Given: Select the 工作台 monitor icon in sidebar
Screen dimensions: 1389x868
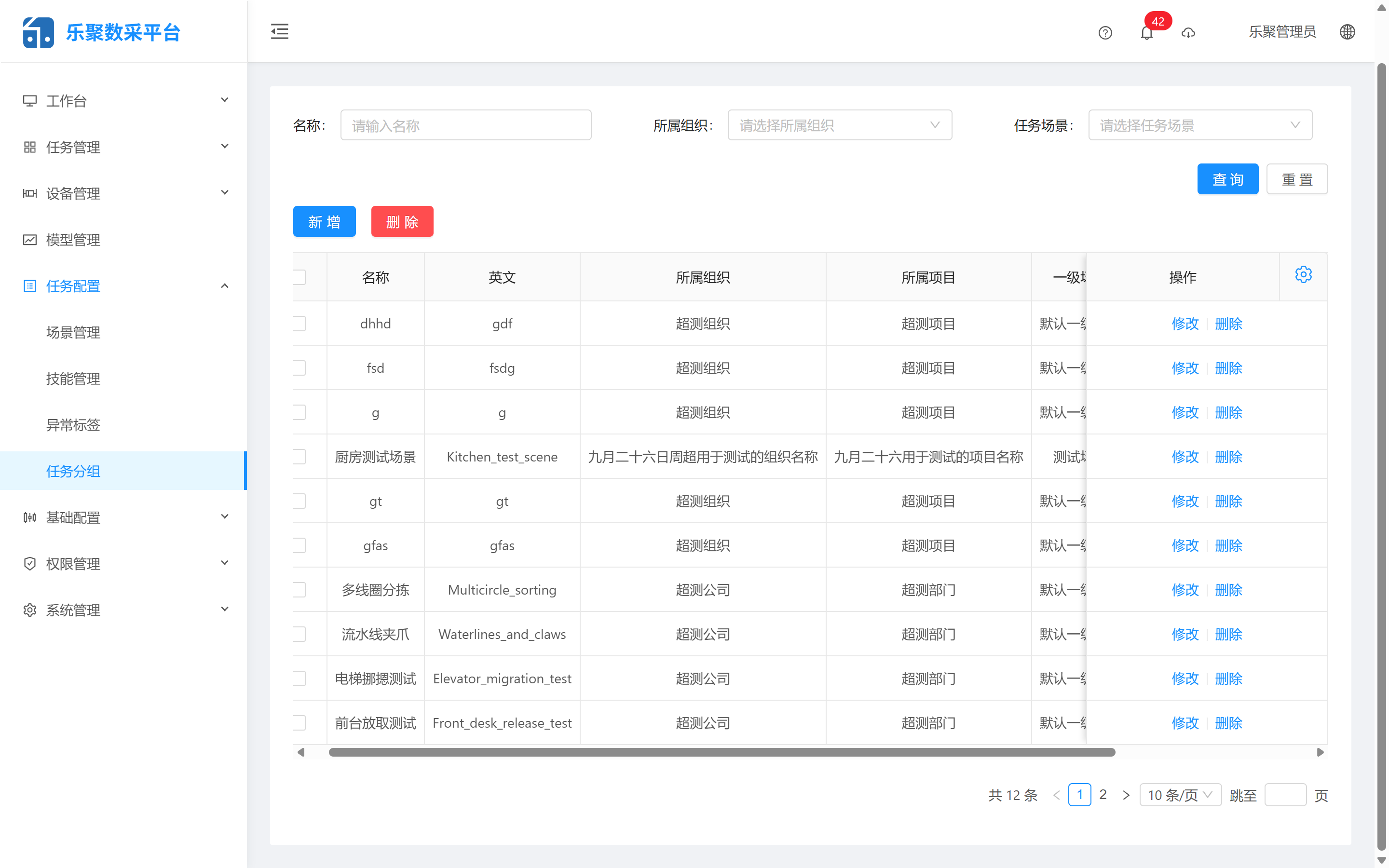Looking at the screenshot, I should 30,100.
